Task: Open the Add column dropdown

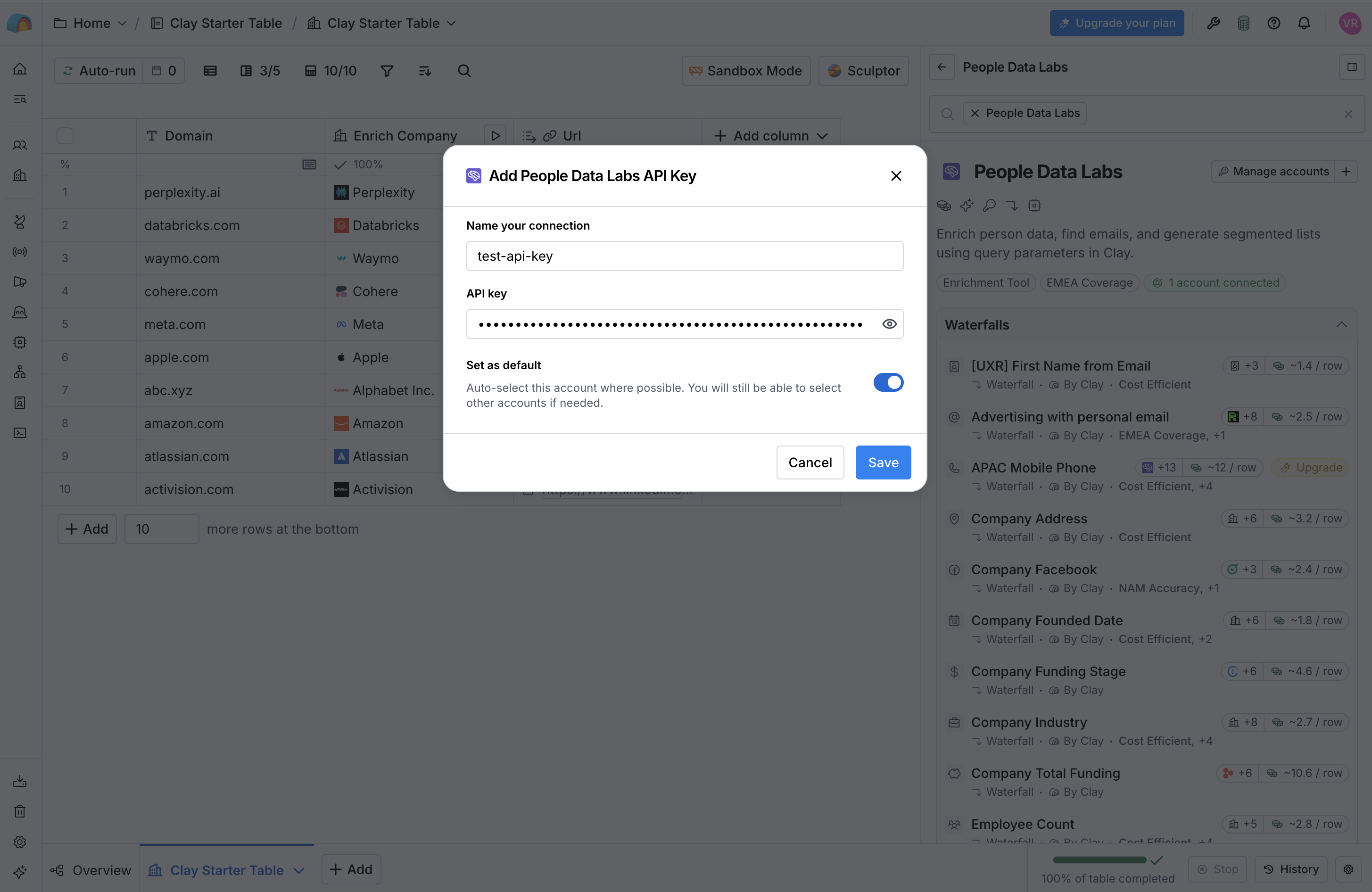Action: click(771, 135)
